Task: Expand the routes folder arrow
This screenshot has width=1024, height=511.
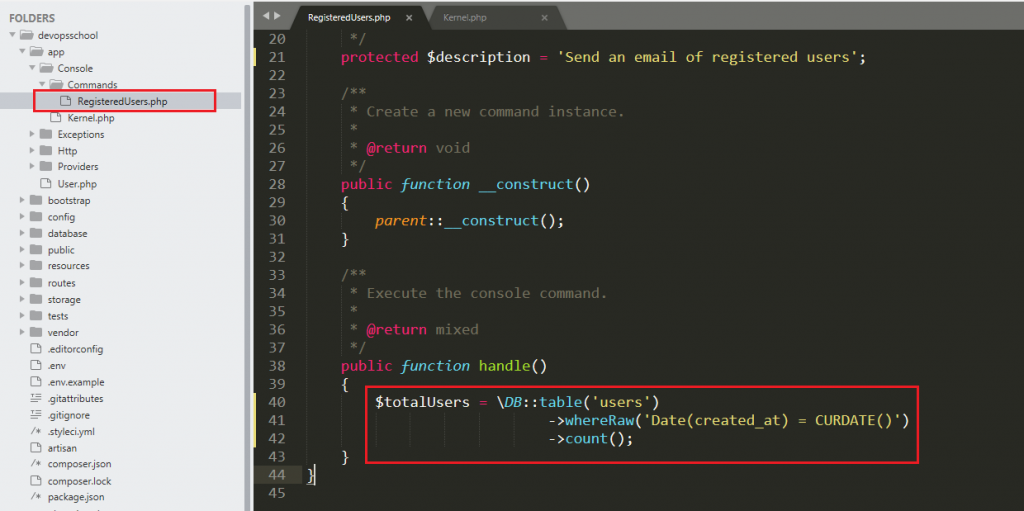Action: click(x=23, y=283)
